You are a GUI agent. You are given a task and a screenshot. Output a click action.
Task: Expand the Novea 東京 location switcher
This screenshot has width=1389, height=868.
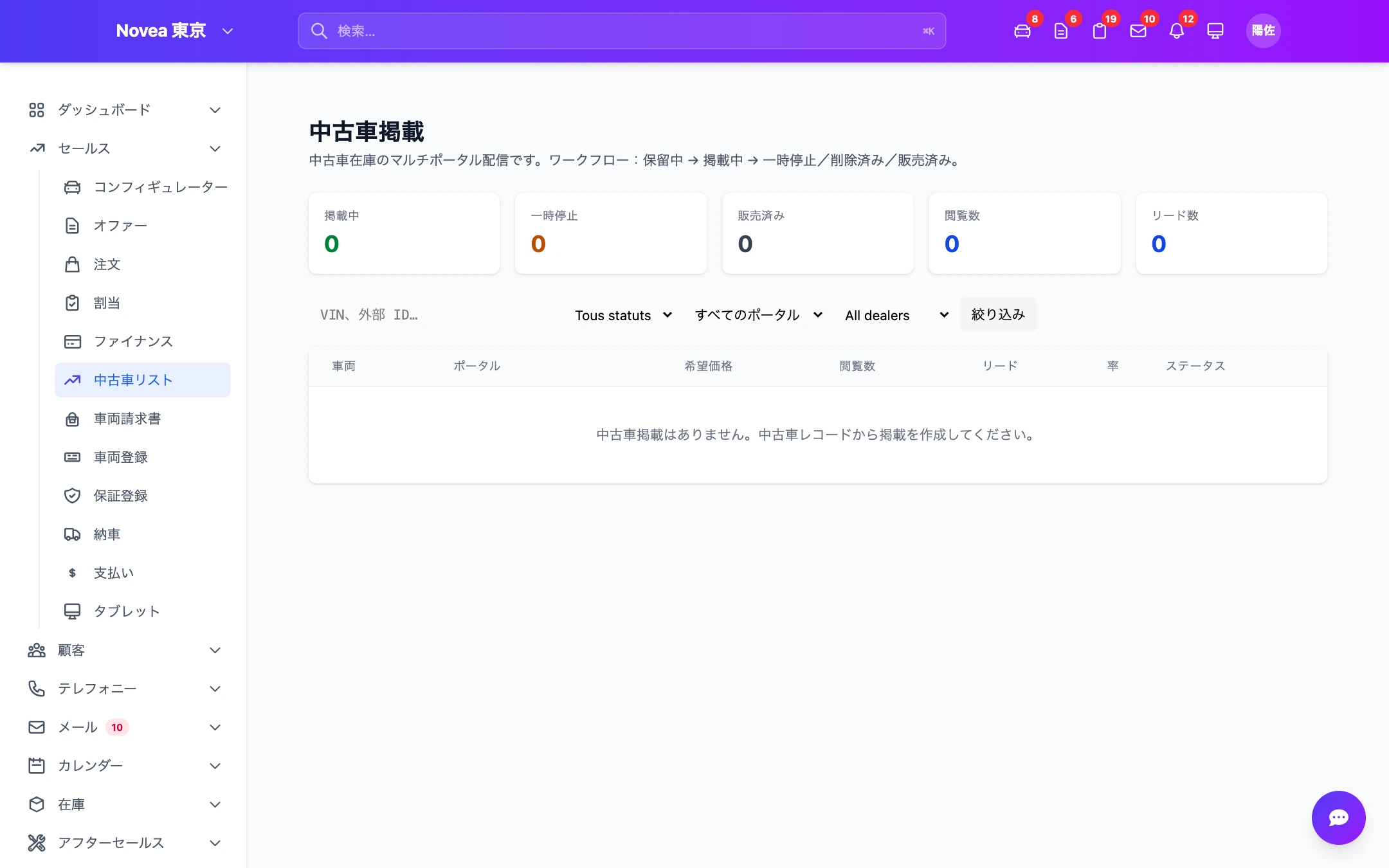pos(174,31)
